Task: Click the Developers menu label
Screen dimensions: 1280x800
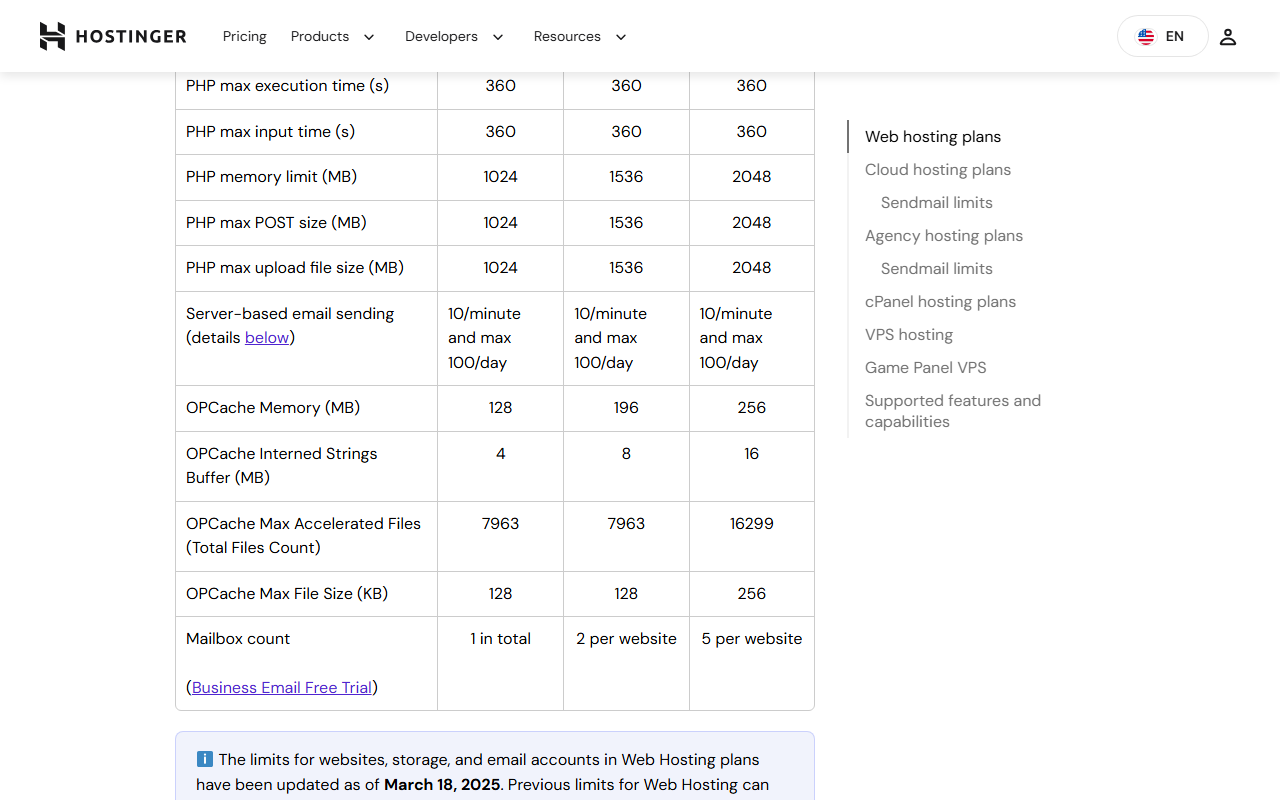Action: tap(441, 36)
